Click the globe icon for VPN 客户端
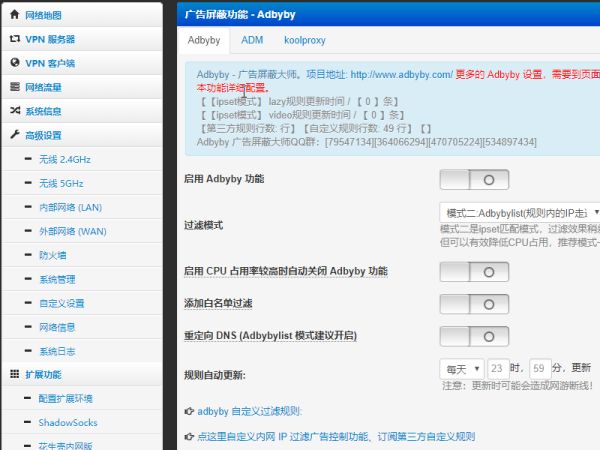The image size is (600, 450). click(14, 63)
